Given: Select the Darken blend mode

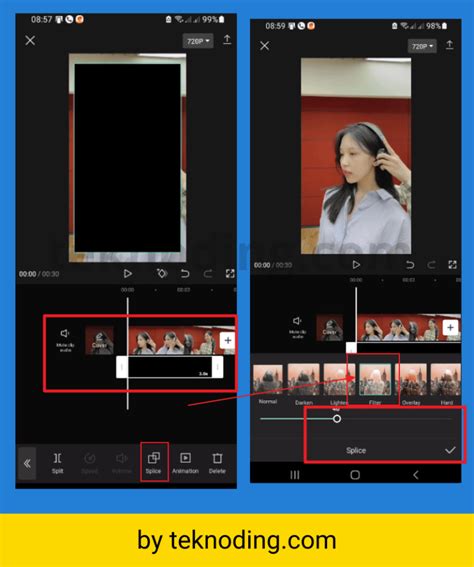Looking at the screenshot, I should pos(303,384).
